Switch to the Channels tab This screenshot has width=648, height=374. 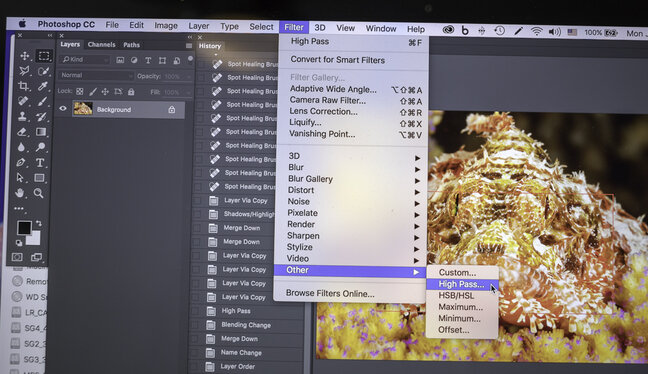(101, 45)
